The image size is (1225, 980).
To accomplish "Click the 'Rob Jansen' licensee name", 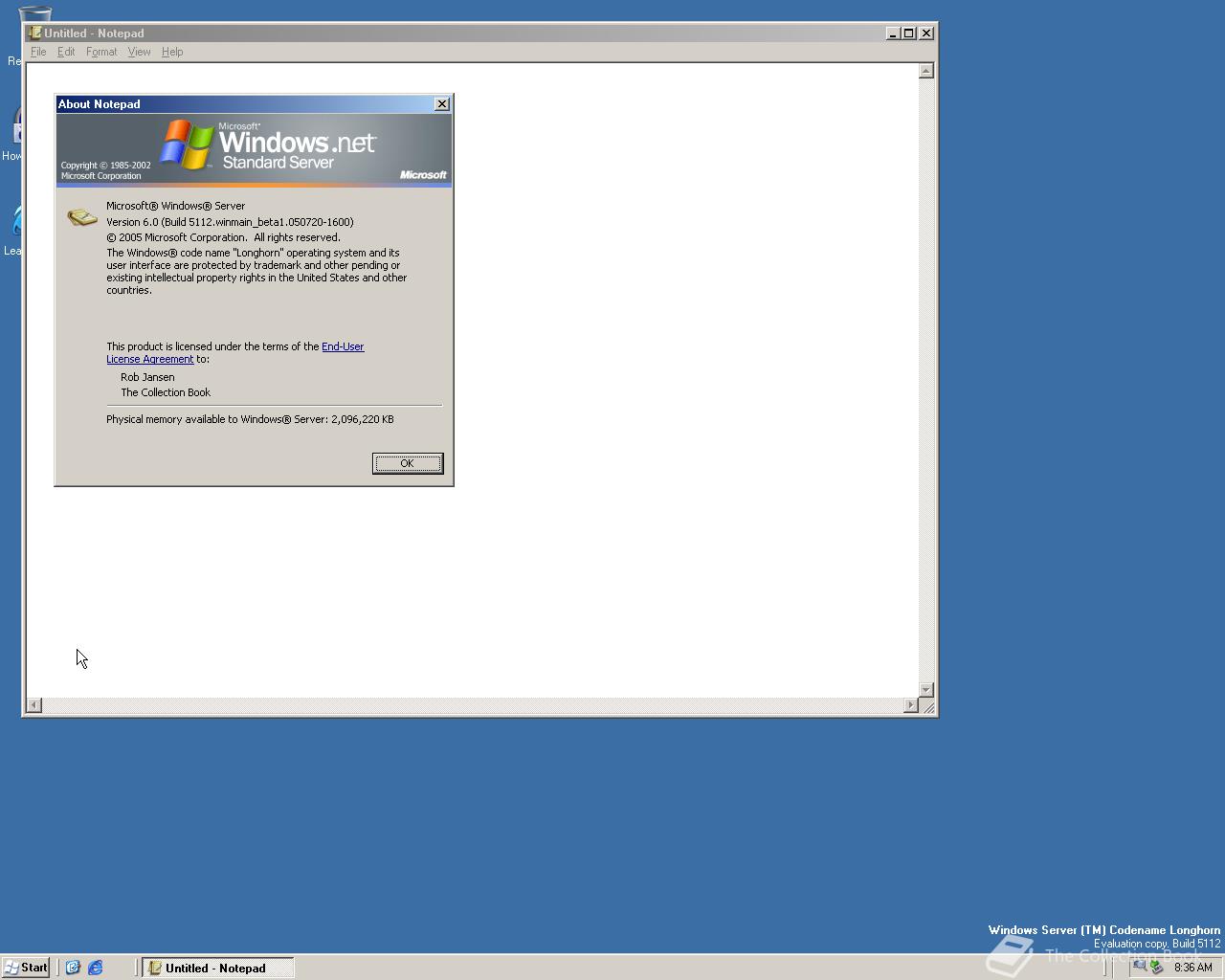I will 147,377.
